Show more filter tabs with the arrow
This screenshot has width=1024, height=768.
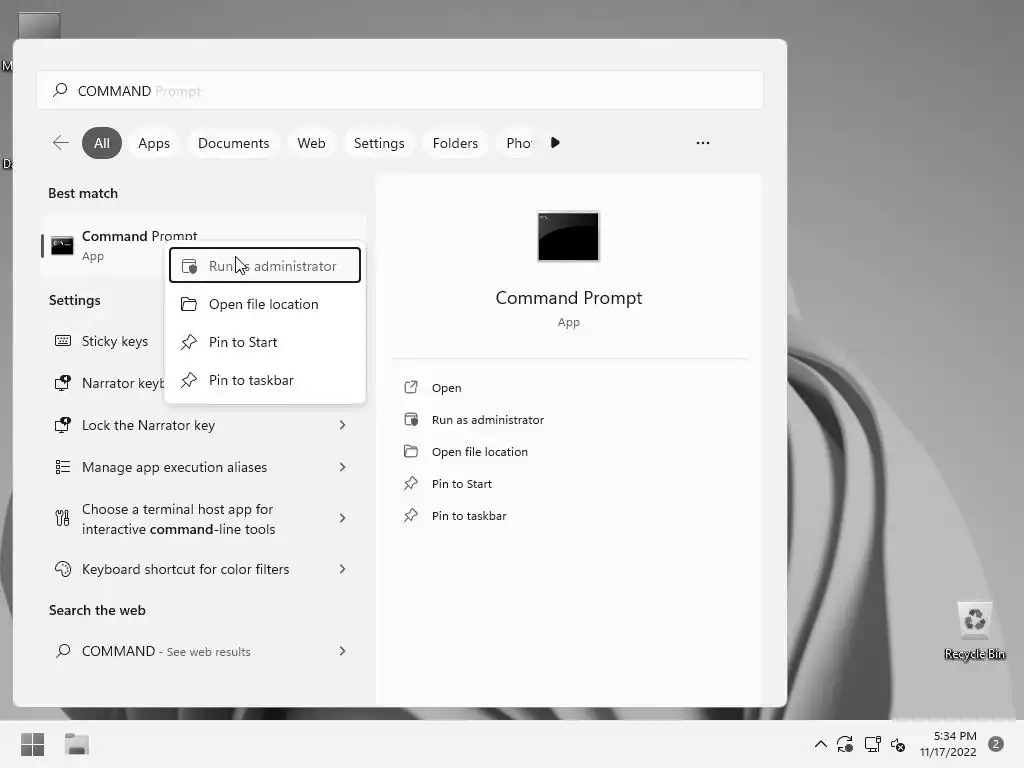click(x=555, y=142)
